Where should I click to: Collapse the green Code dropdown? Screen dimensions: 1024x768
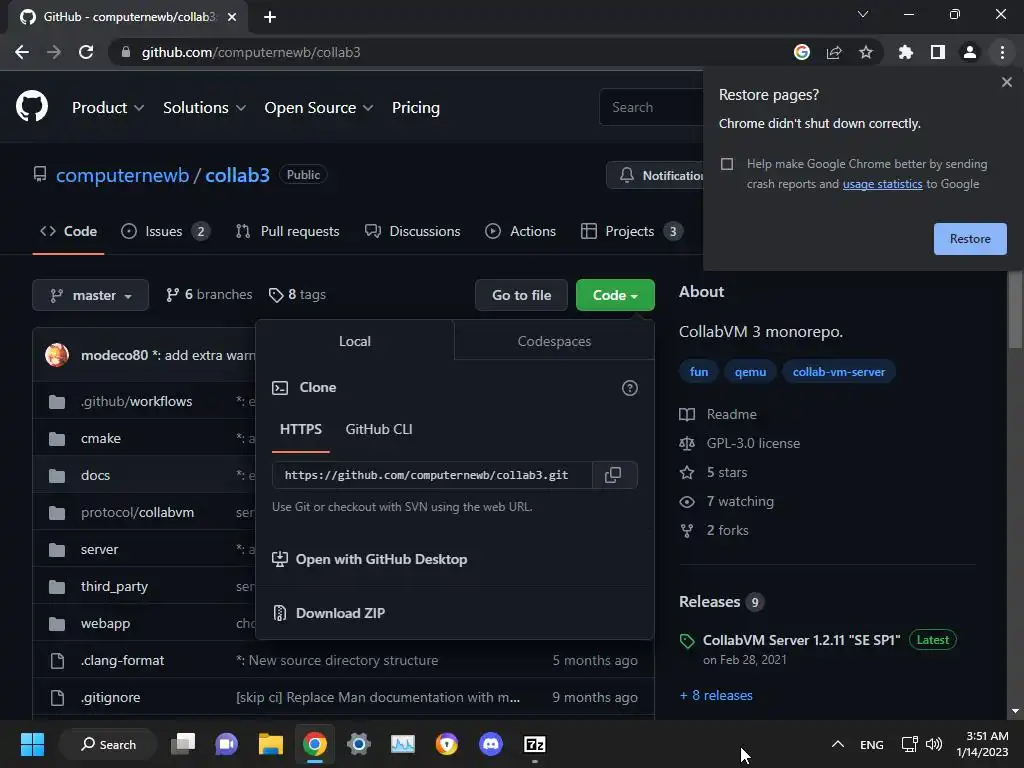615,295
